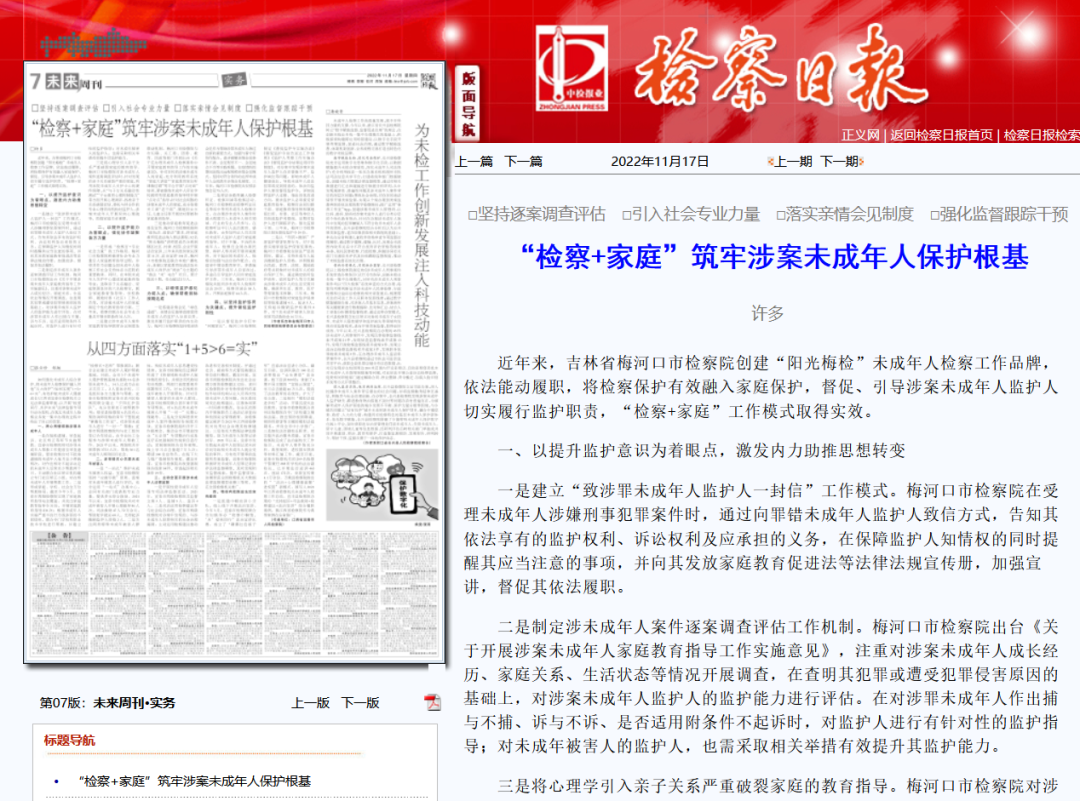Viewport: 1080px width, 801px height.
Task: Go to next page 下一版
Action: [x=360, y=703]
